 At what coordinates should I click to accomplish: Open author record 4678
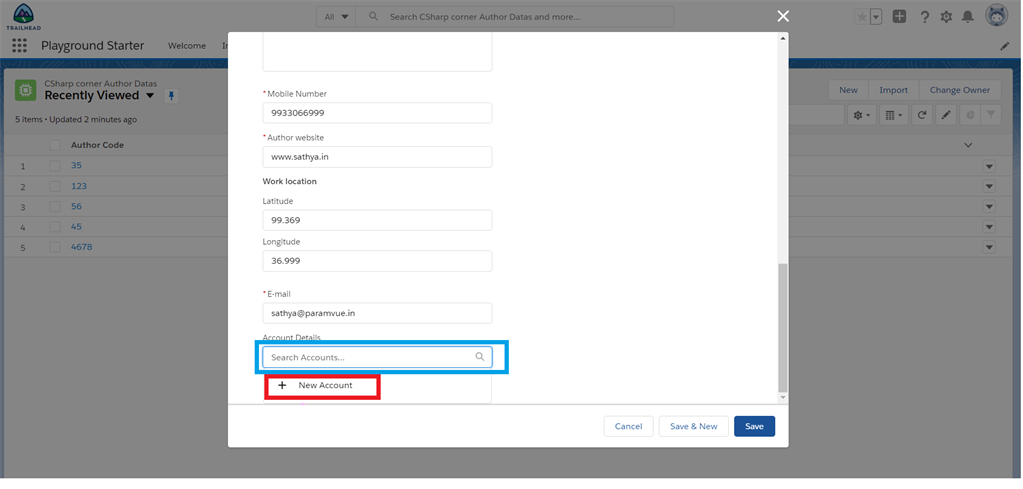pos(82,247)
